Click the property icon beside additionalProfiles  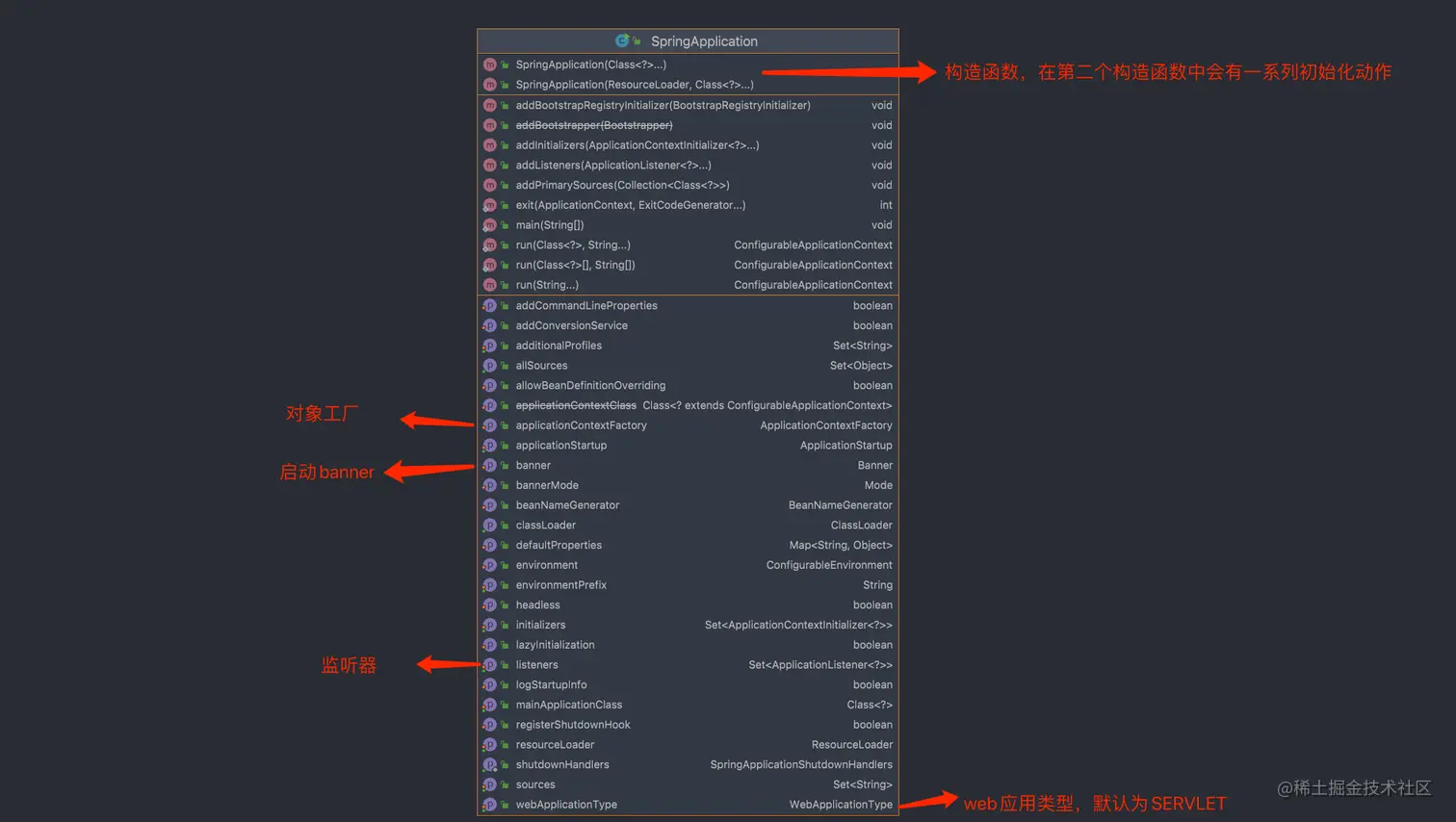tap(489, 346)
